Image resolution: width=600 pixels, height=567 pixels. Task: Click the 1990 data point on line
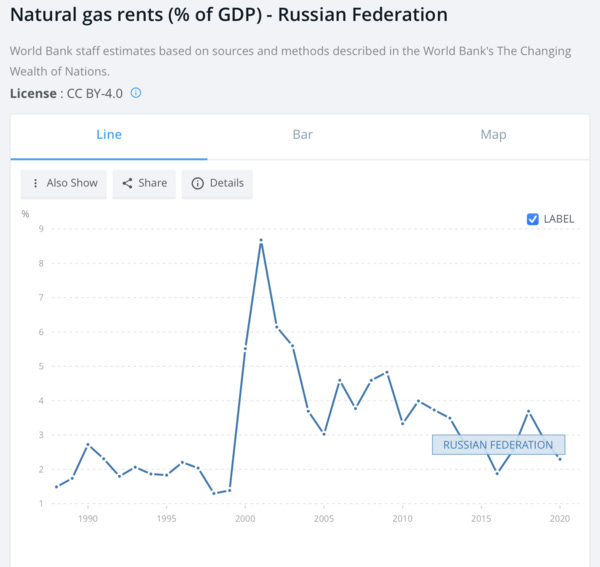88,445
